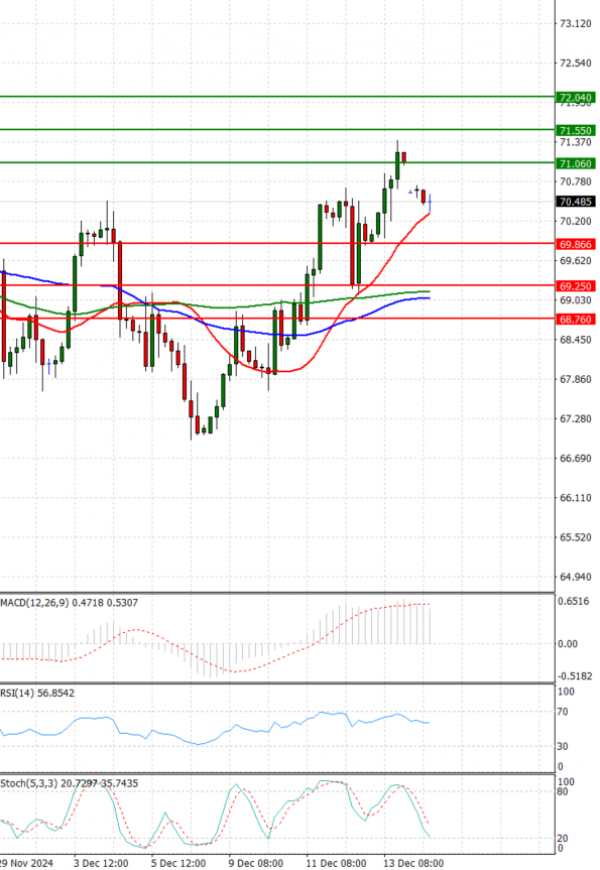This screenshot has width=600, height=870.
Task: Click the RSI scale level 70
Action: click(563, 712)
